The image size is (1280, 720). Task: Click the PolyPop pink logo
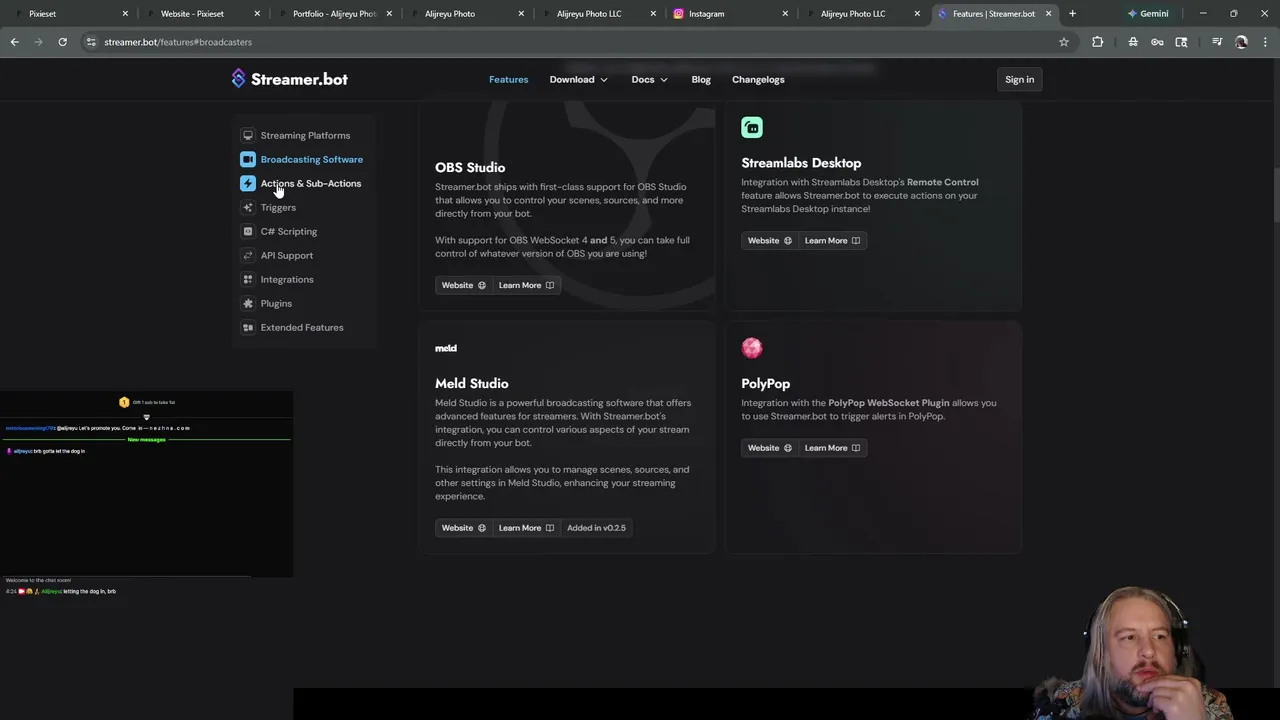pyautogui.click(x=752, y=347)
